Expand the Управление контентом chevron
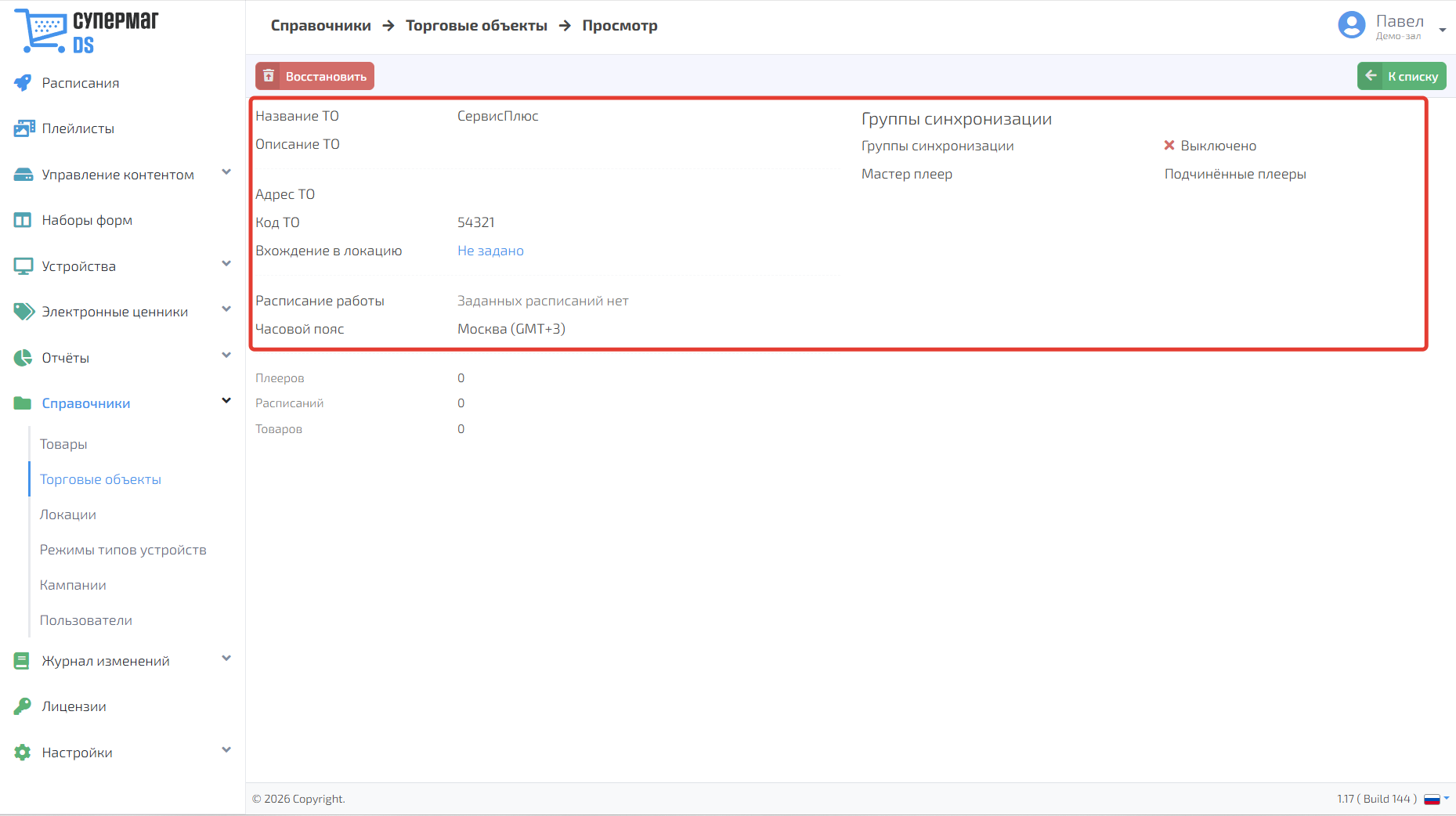This screenshot has width=1456, height=816. click(x=226, y=172)
